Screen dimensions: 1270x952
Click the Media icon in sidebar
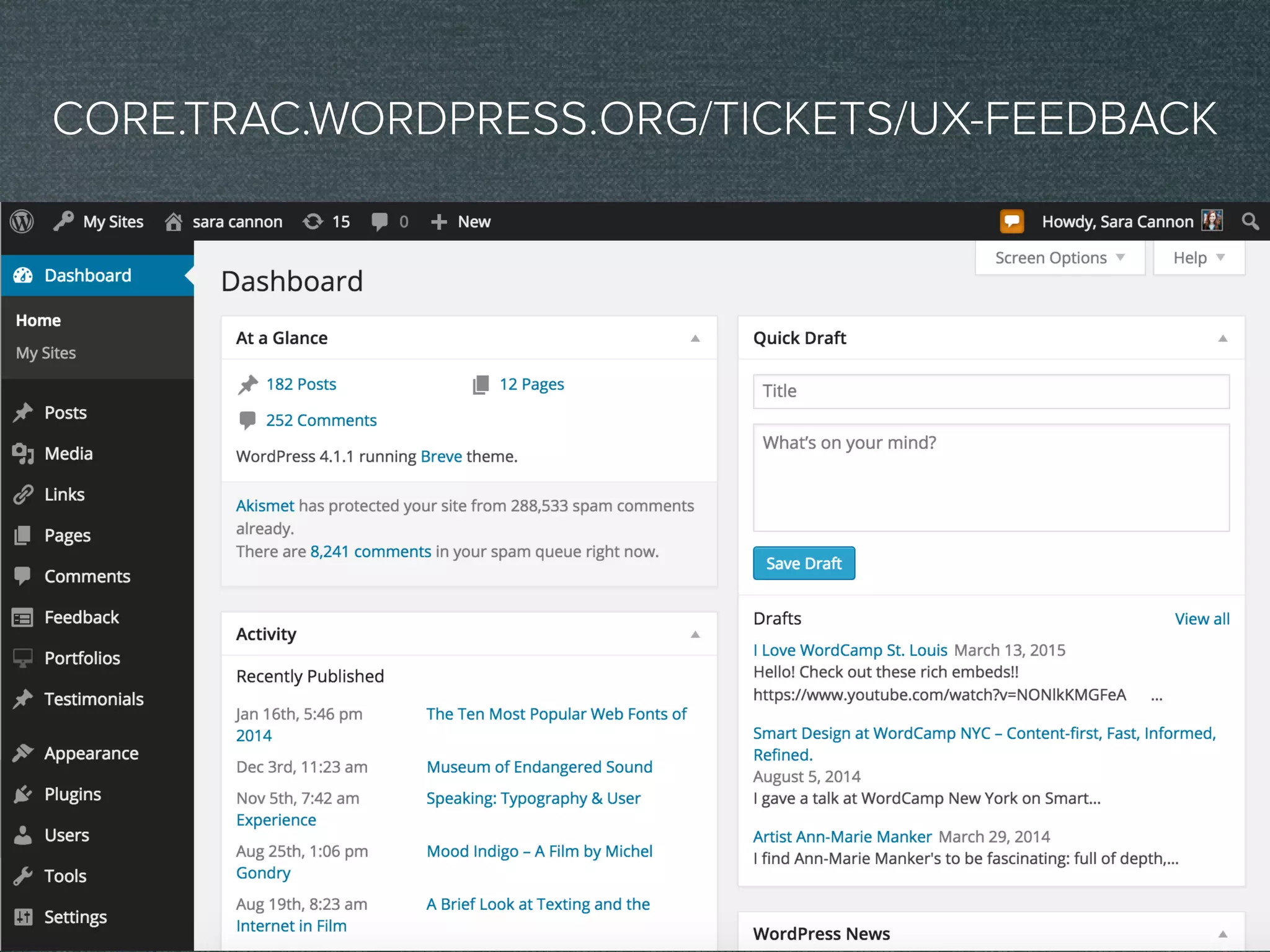(x=23, y=454)
